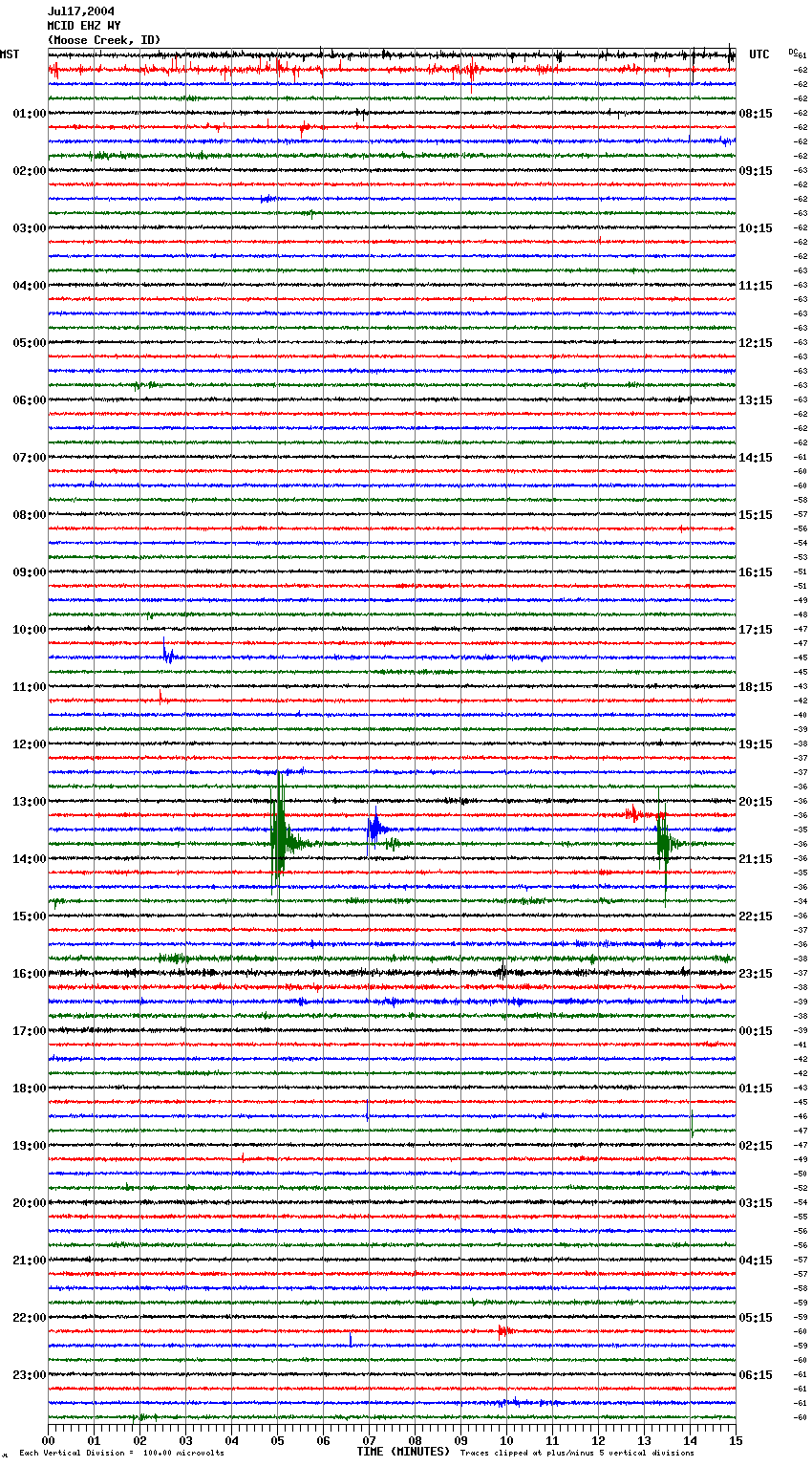Image resolution: width=812 pixels, height=1466 pixels.
Task: Click the date label Jul17,2004
Action: (81, 11)
